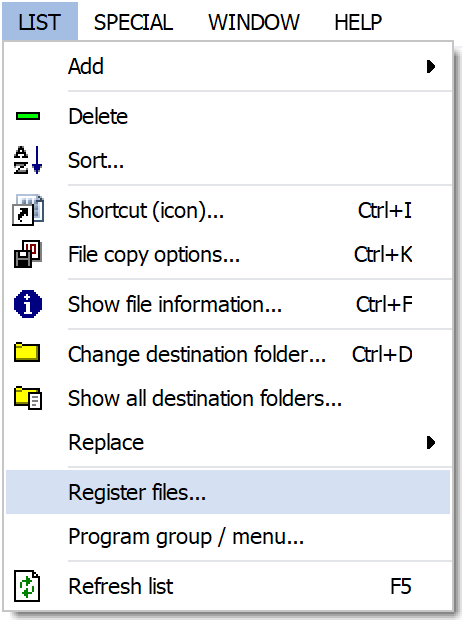Open the Replace menu entry
The height and width of the screenshot is (622, 462).
(x=228, y=442)
